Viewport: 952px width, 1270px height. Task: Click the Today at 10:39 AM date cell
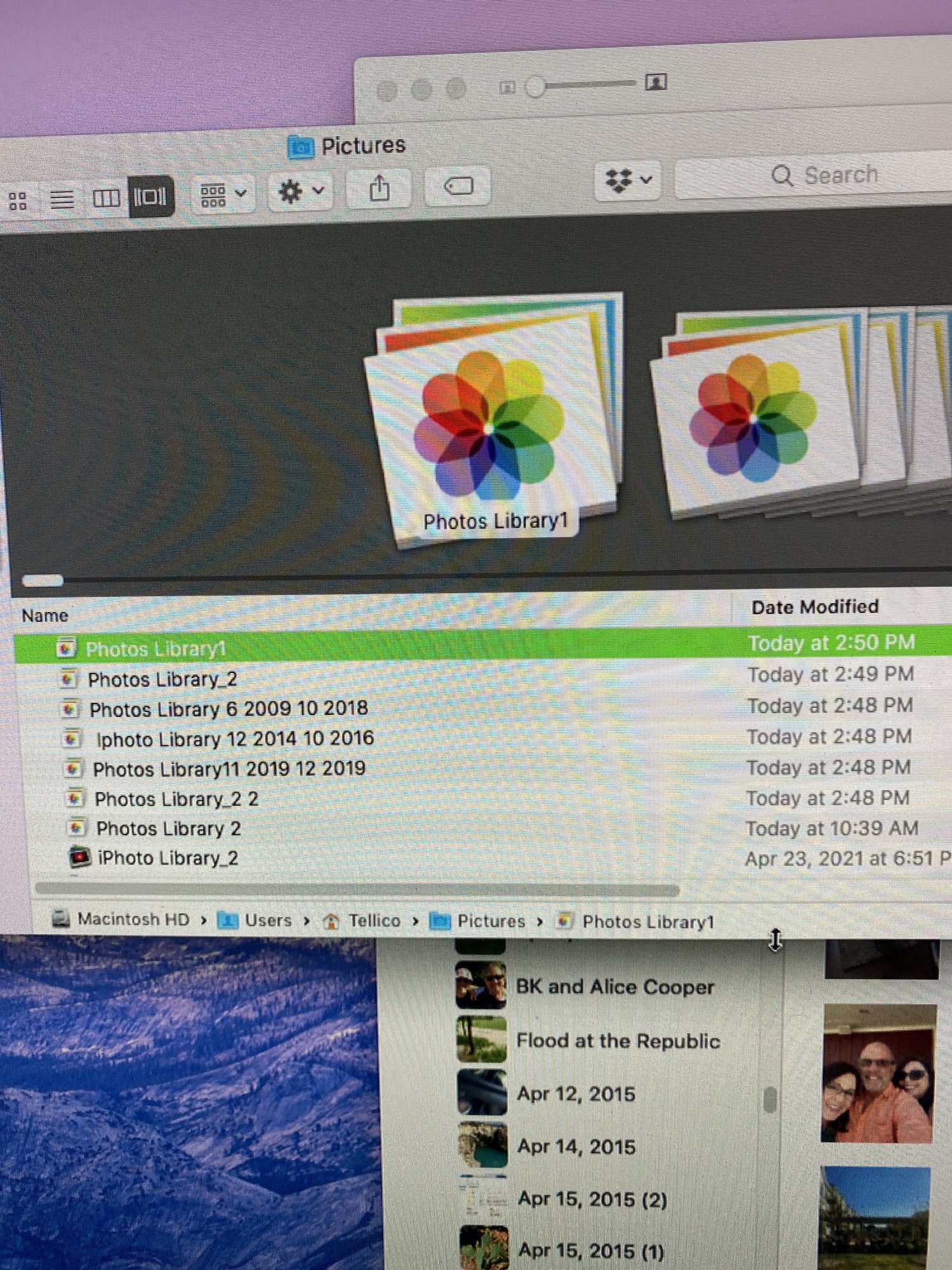[832, 828]
